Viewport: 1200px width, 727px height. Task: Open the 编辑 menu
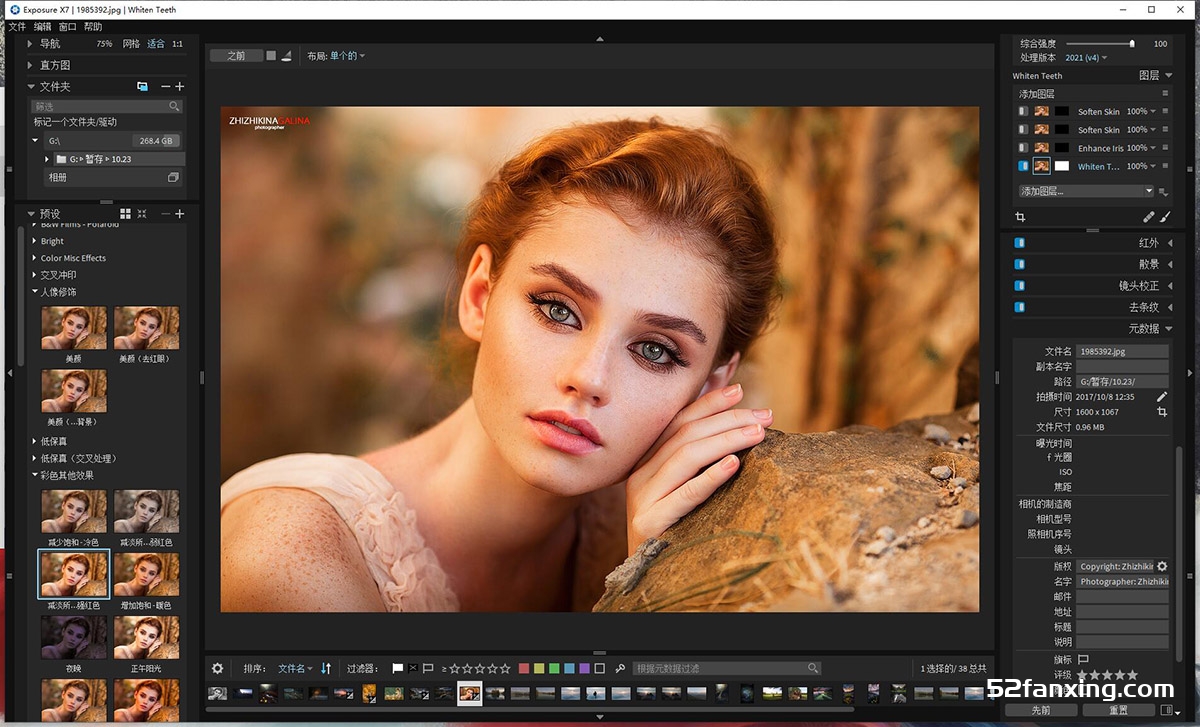click(x=43, y=27)
